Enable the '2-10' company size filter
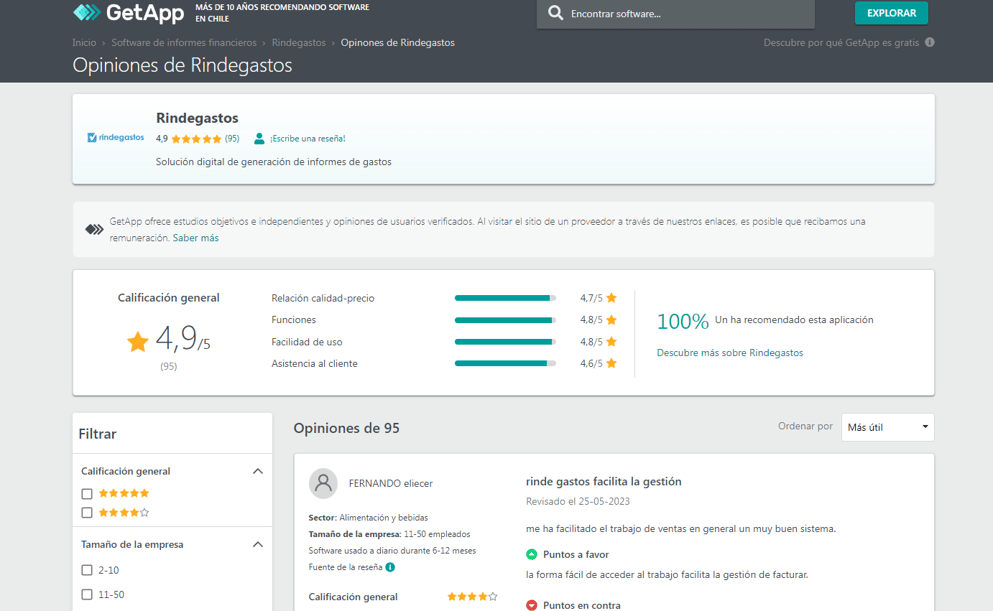 point(85,569)
